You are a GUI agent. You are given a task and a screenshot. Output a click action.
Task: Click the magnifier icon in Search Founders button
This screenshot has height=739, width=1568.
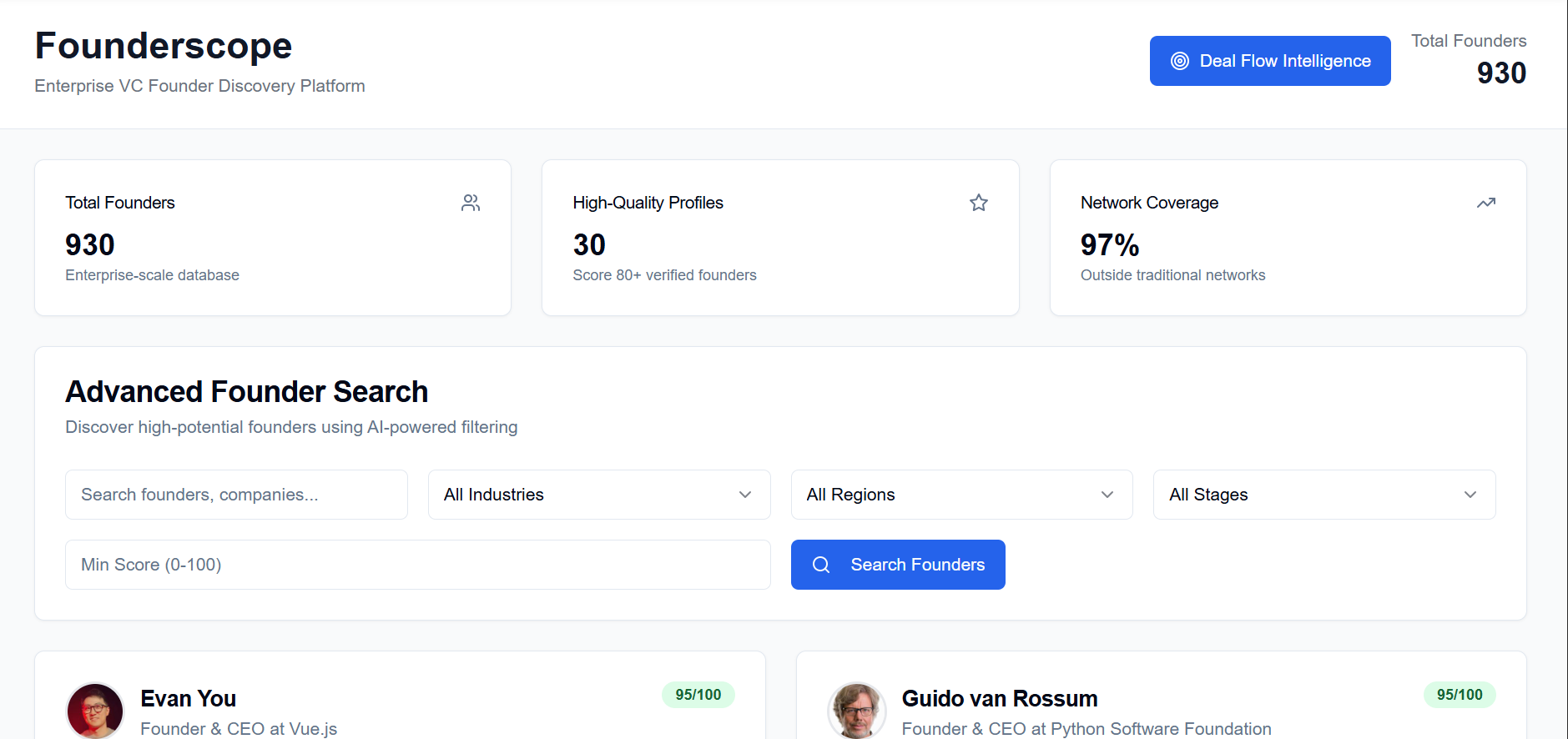[x=821, y=565]
